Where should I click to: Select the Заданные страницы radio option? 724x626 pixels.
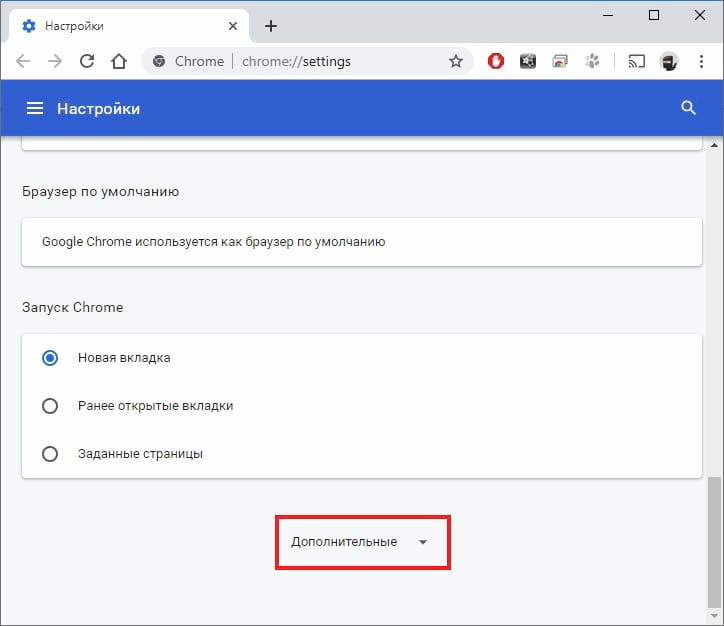[x=50, y=454]
